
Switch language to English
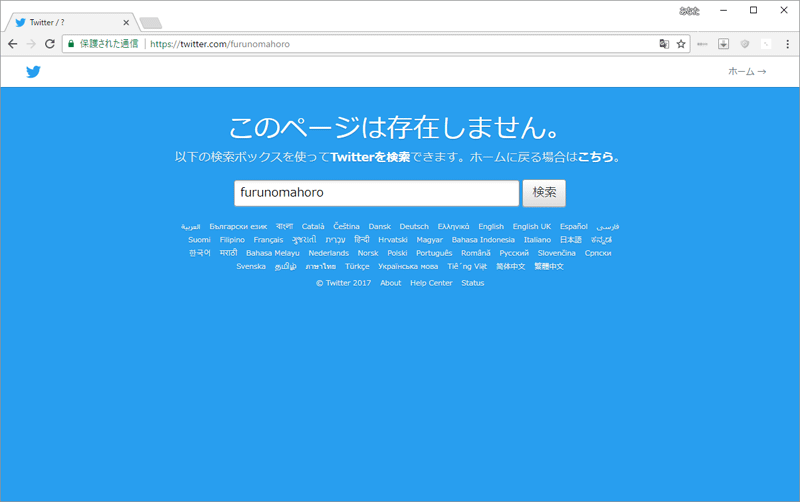tap(491, 227)
